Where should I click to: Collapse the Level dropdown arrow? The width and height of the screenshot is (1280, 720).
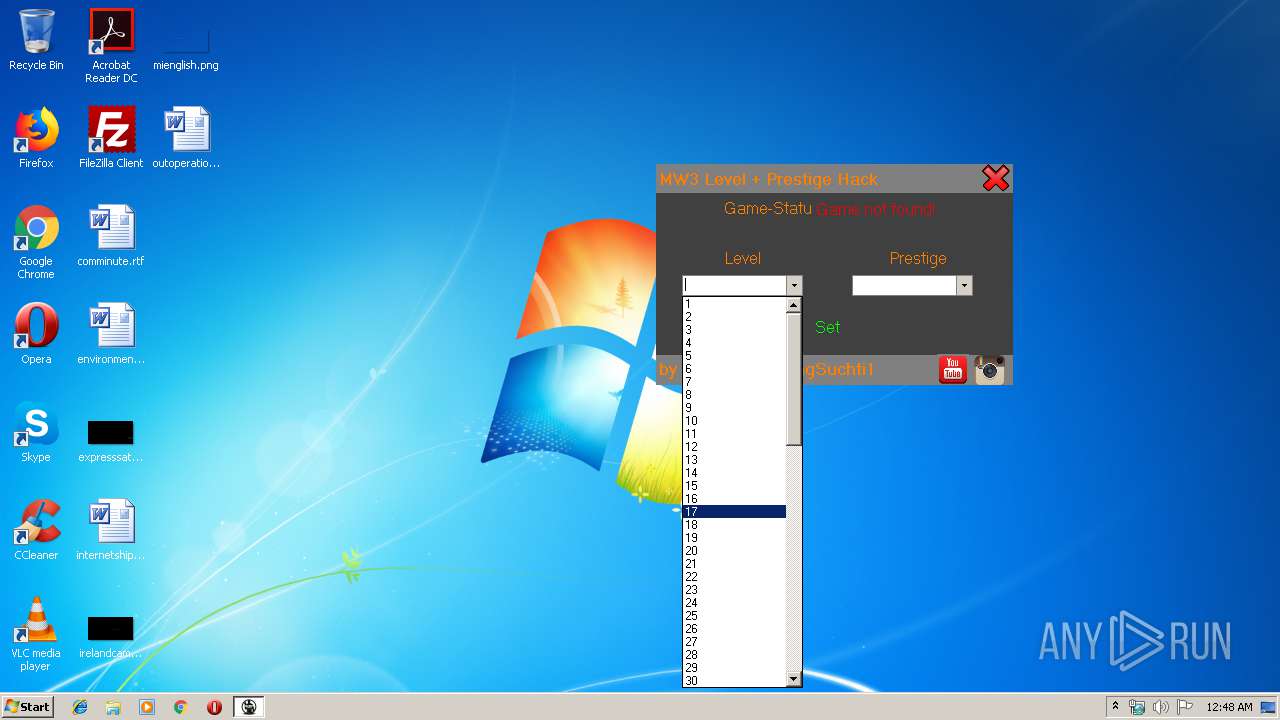tap(794, 286)
